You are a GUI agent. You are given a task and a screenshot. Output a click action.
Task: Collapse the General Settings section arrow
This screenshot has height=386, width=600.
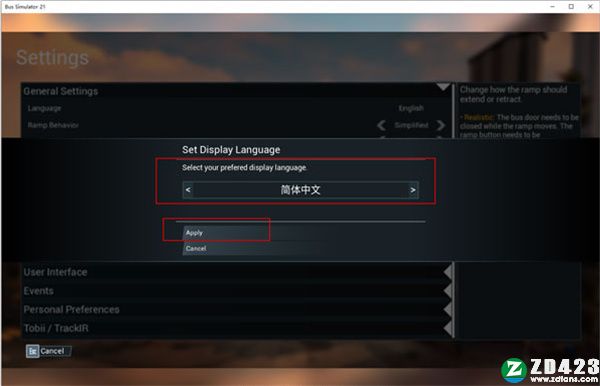pyautogui.click(x=443, y=88)
